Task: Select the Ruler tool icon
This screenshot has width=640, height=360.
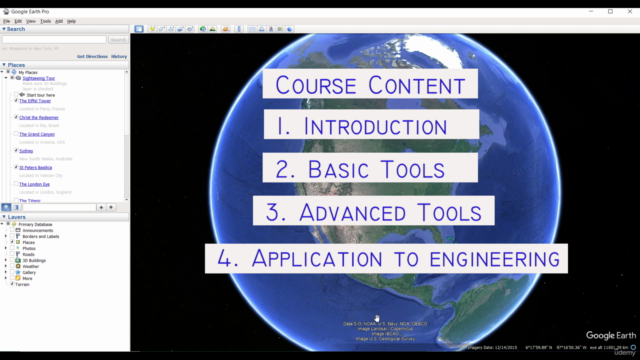Action: [239, 29]
